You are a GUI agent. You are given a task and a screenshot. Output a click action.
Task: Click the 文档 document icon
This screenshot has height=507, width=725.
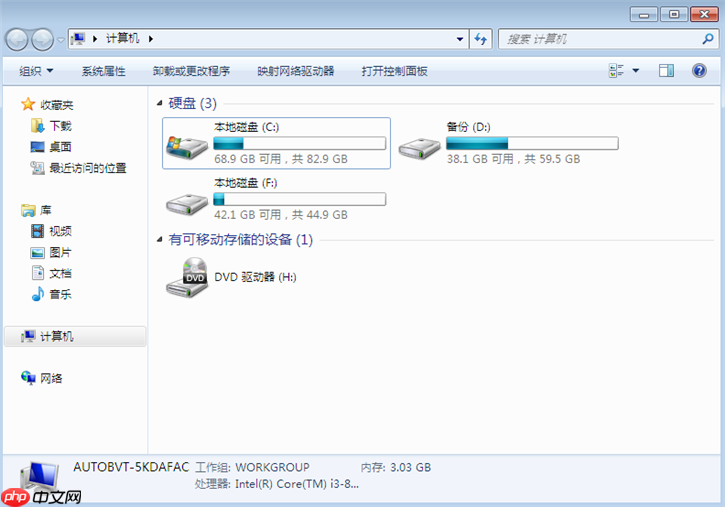point(38,273)
